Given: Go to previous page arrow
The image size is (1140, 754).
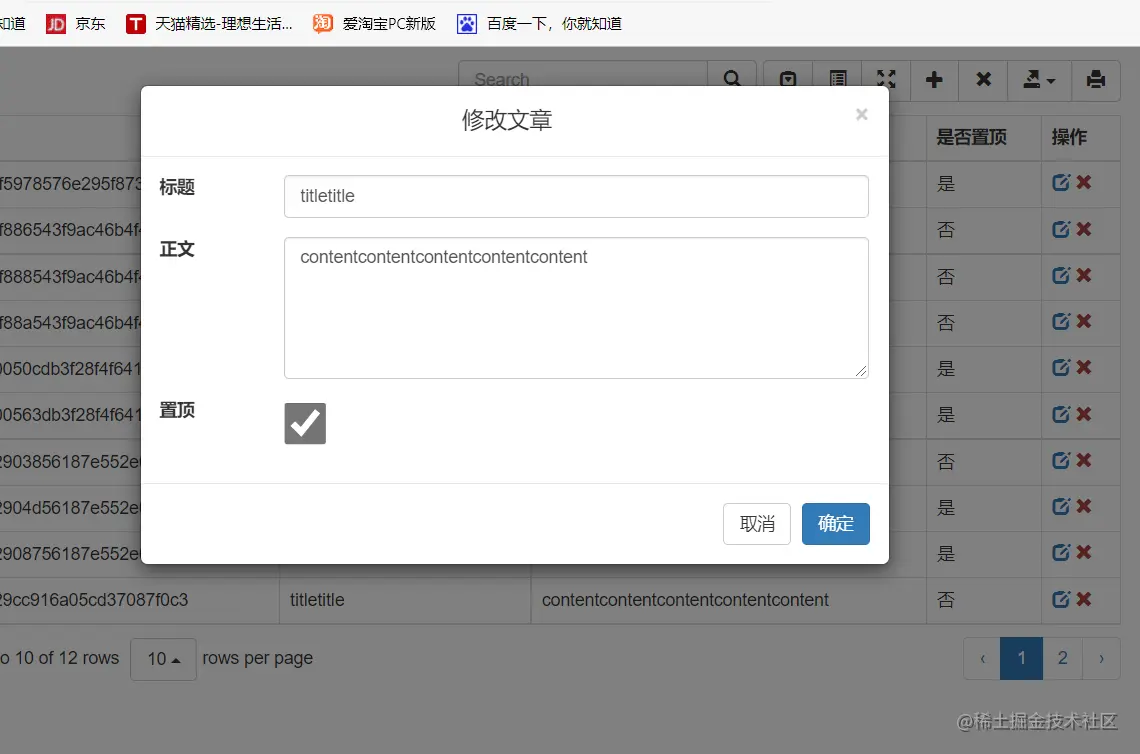Looking at the screenshot, I should click(982, 659).
